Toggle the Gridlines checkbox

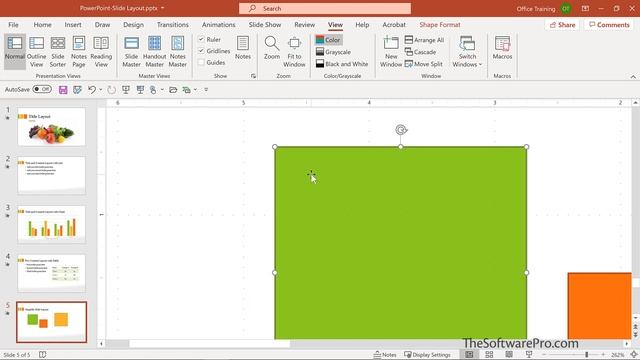(x=201, y=51)
